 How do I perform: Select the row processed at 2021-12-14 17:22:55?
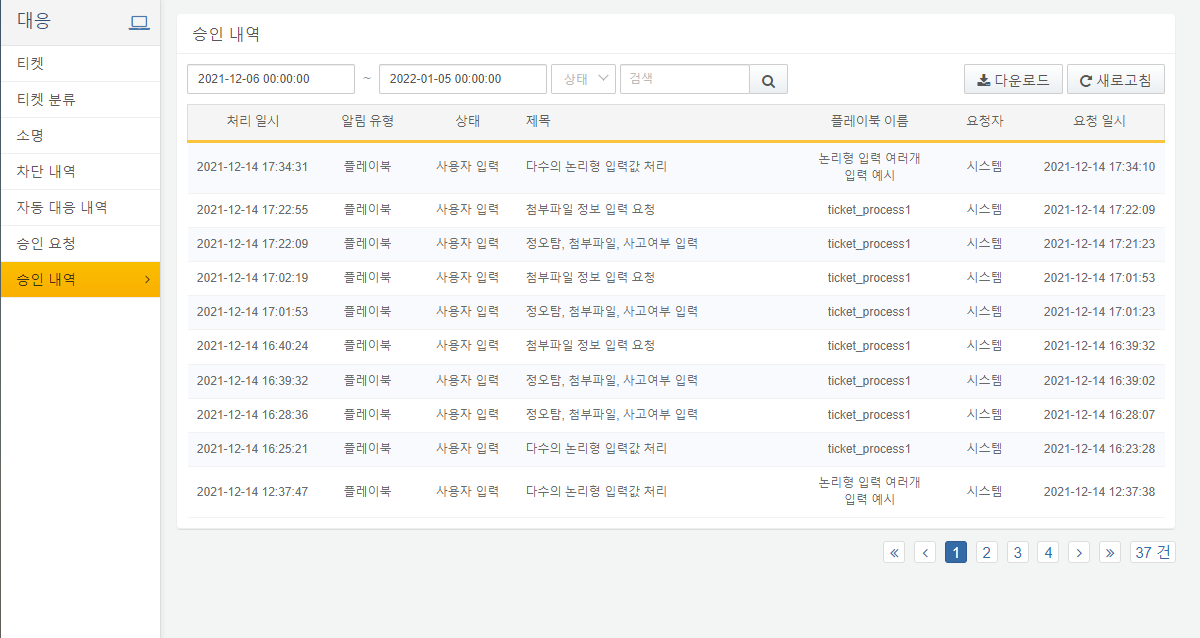point(676,210)
